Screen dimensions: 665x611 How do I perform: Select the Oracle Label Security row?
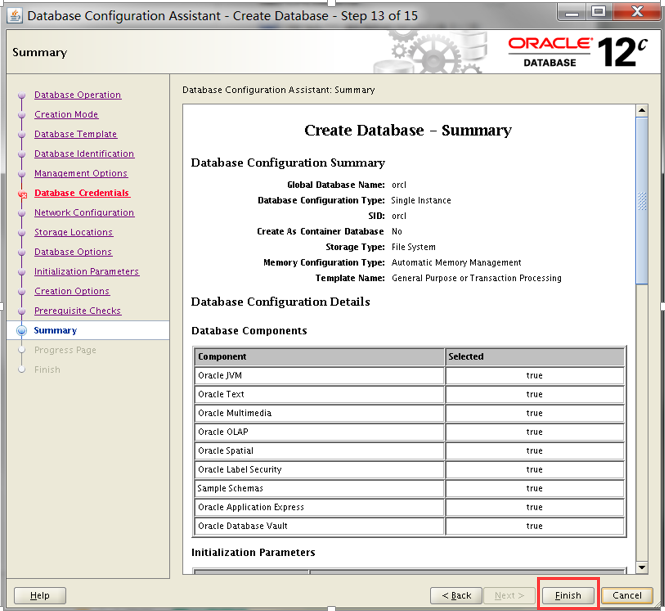point(409,469)
